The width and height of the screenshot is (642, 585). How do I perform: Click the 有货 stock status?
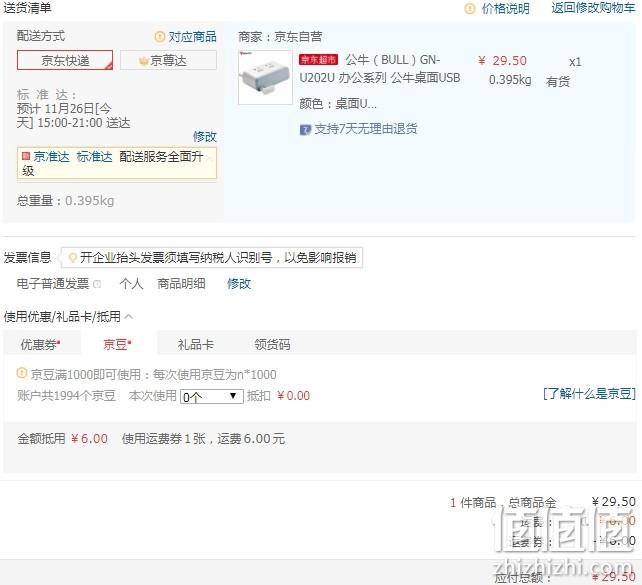pos(558,81)
